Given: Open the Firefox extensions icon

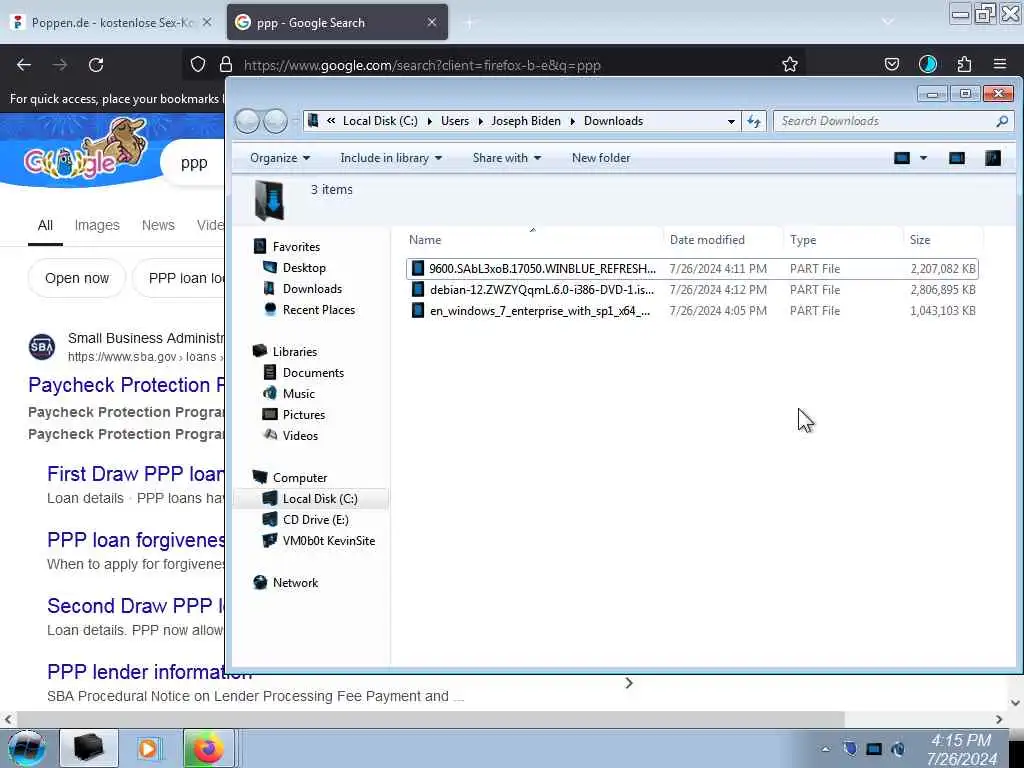Looking at the screenshot, I should [x=964, y=64].
